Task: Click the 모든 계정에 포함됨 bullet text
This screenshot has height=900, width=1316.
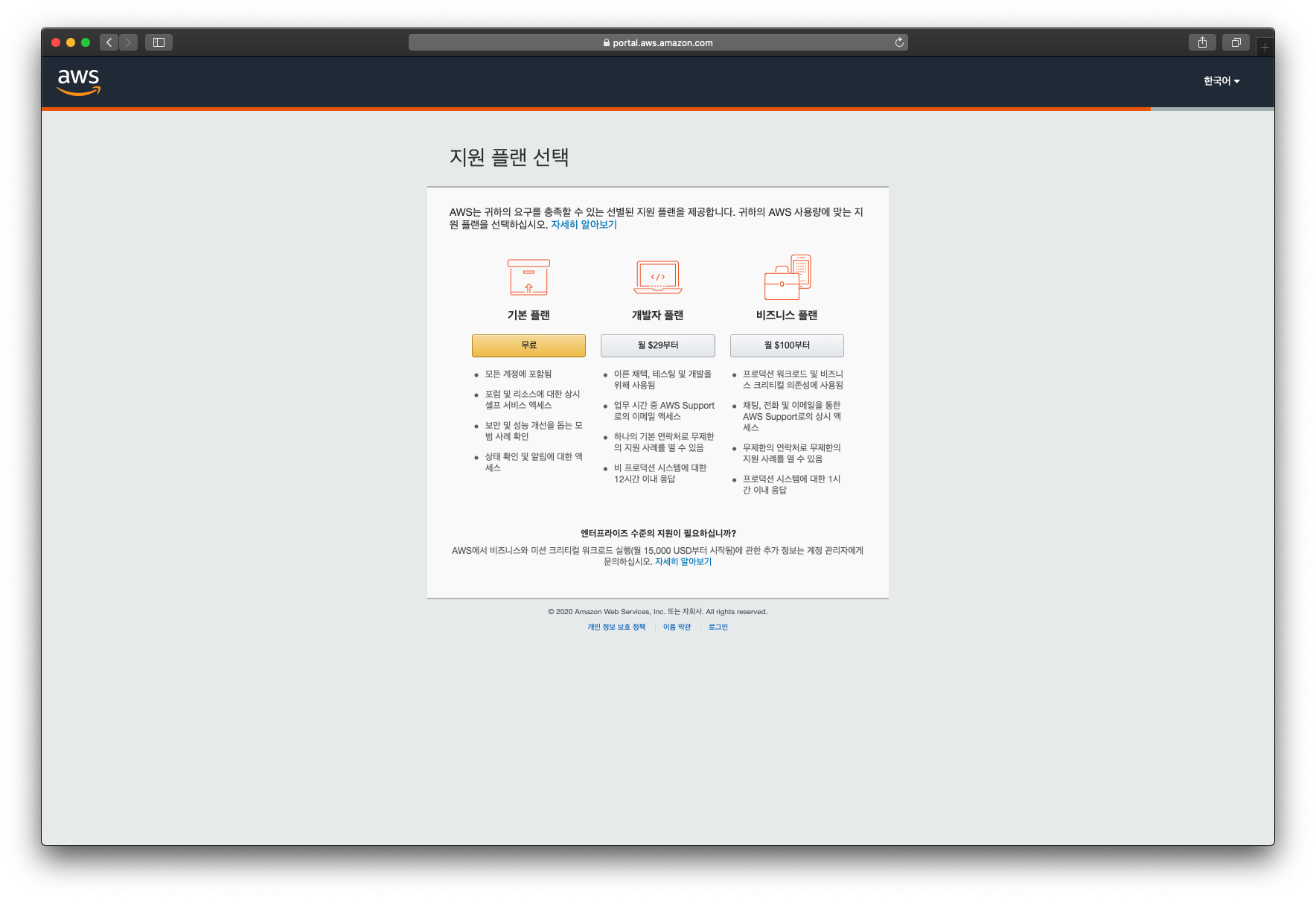Action: point(519,374)
